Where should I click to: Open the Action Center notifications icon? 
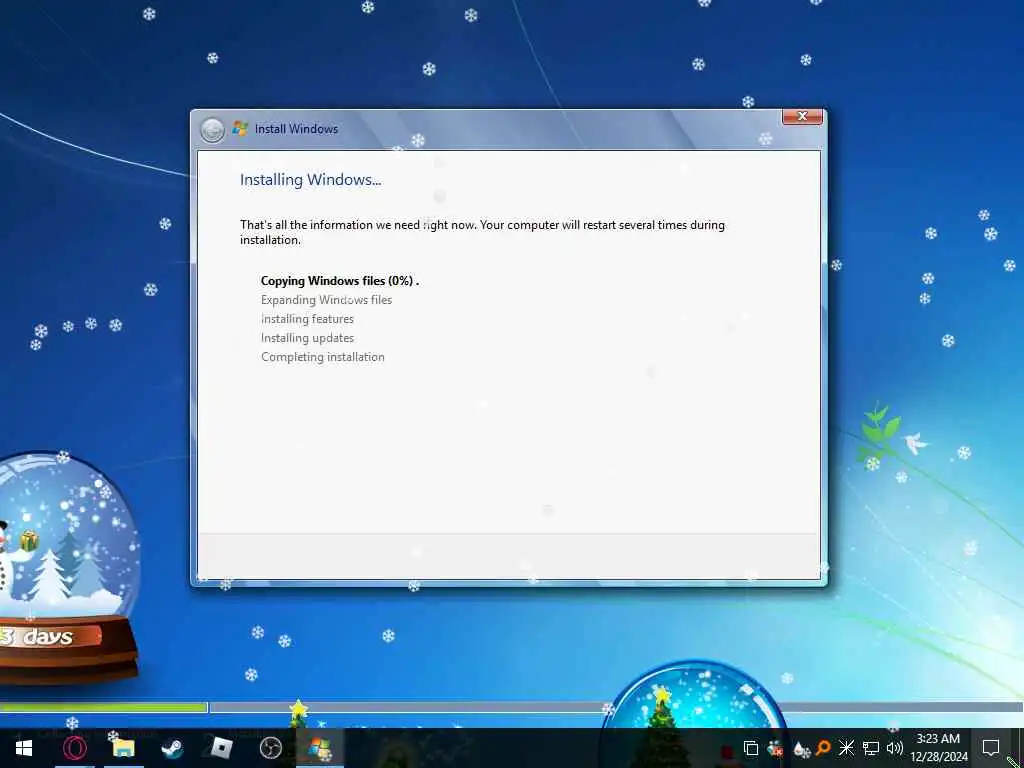tap(991, 748)
